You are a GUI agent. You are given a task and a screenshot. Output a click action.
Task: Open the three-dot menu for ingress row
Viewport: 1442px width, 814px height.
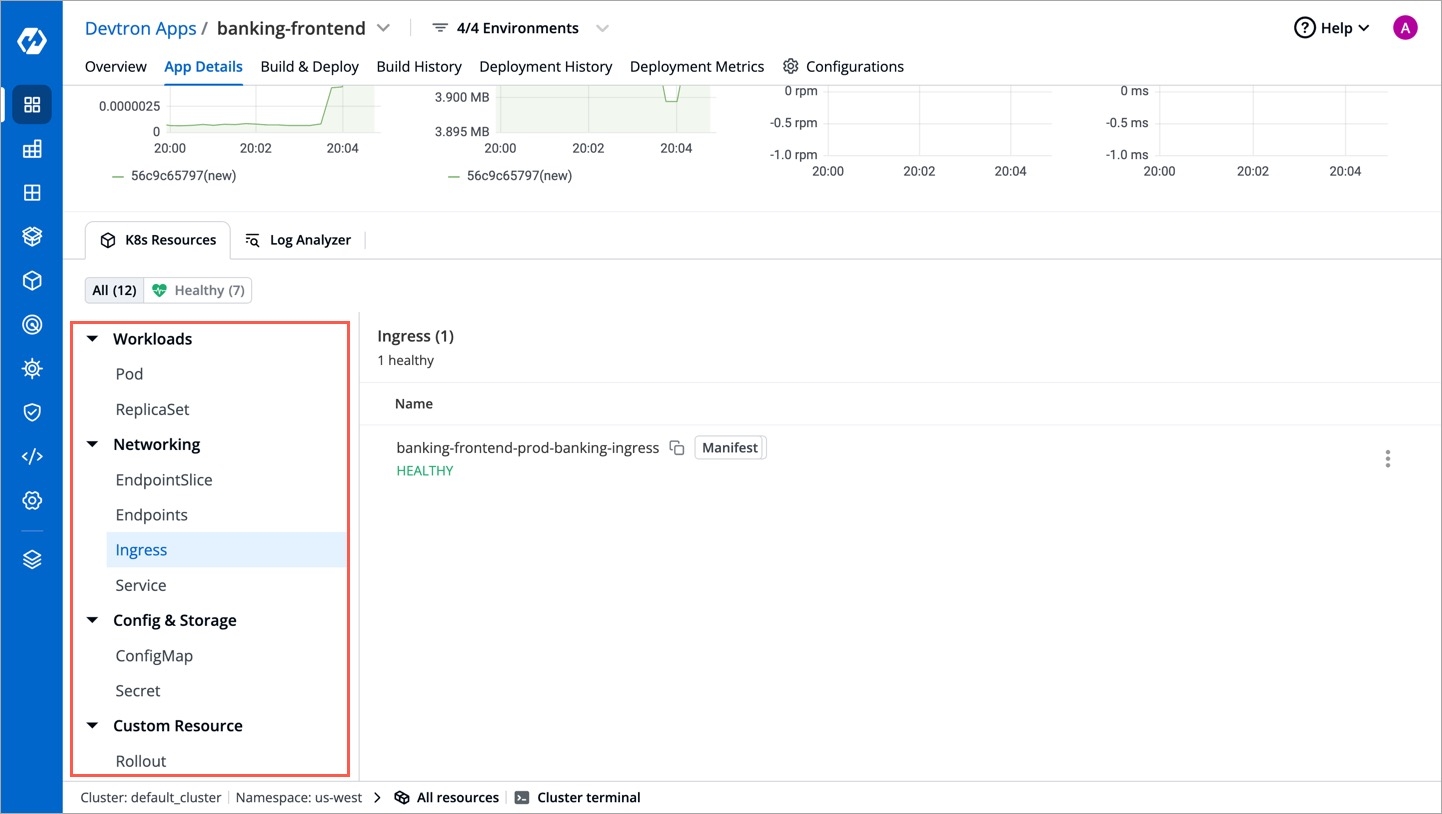tap(1387, 459)
